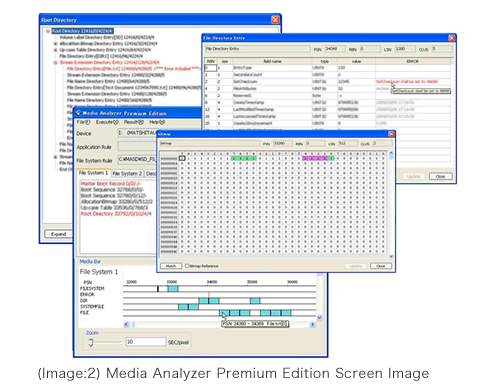Expand Allocation Bitmap Directory Entry node

[55, 44]
